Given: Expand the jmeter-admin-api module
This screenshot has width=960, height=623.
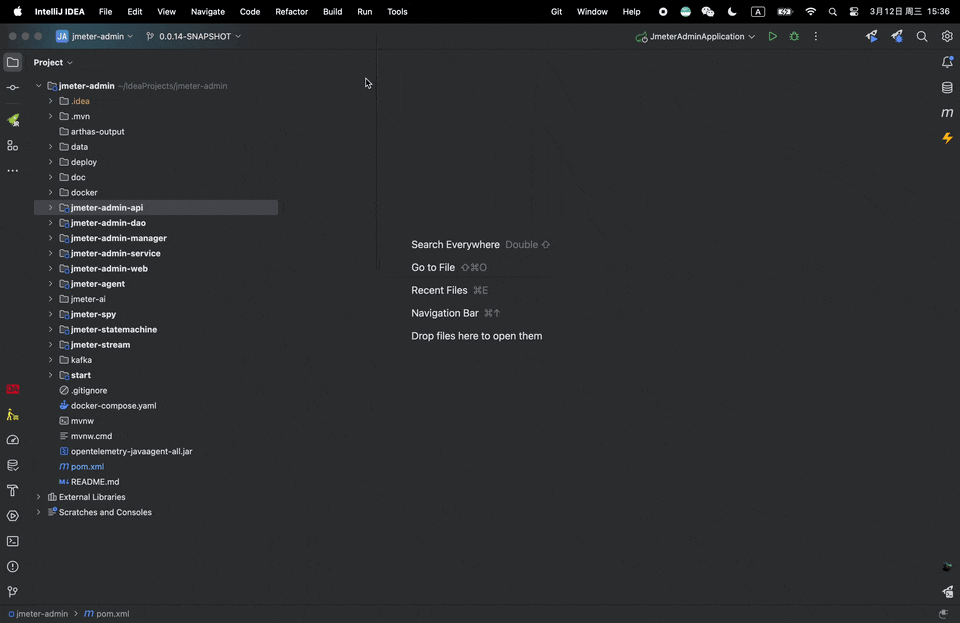Looking at the screenshot, I should (x=51, y=208).
